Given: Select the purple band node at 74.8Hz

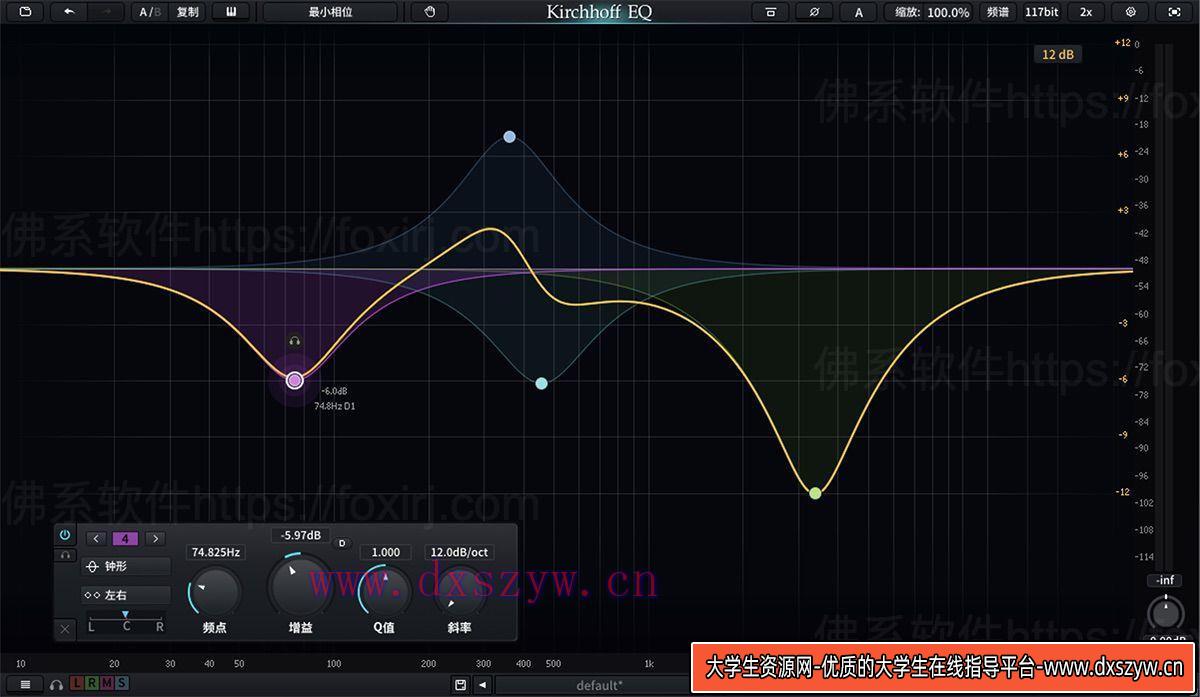Looking at the screenshot, I should coord(294,380).
